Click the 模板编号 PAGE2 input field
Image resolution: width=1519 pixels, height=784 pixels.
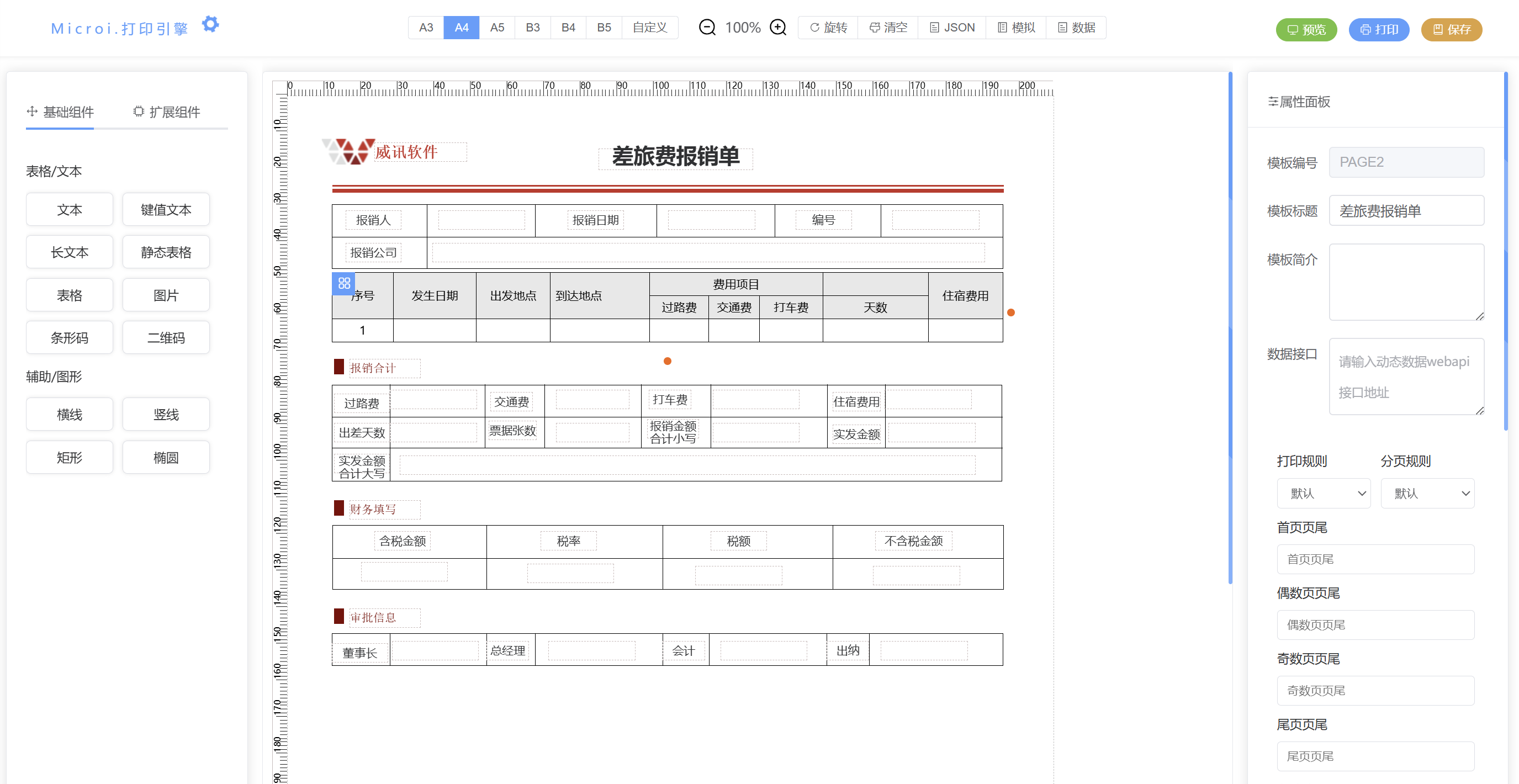click(x=1406, y=162)
